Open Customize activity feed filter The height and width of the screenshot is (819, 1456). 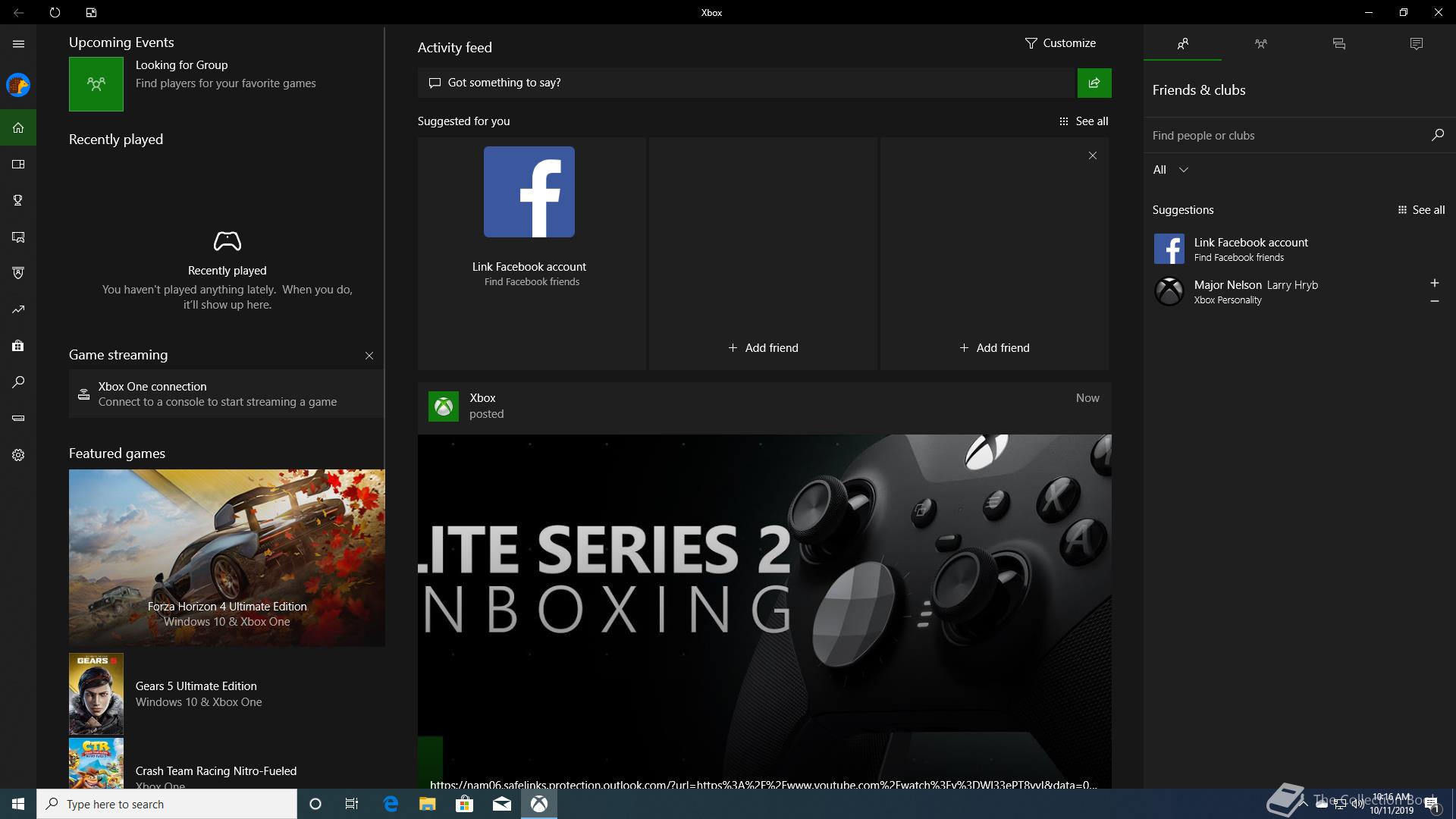(x=1060, y=43)
